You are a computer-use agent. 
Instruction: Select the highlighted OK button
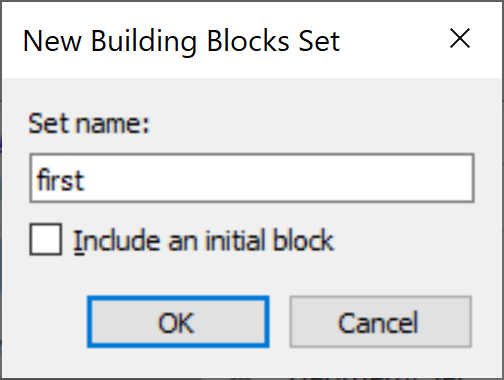point(178,322)
